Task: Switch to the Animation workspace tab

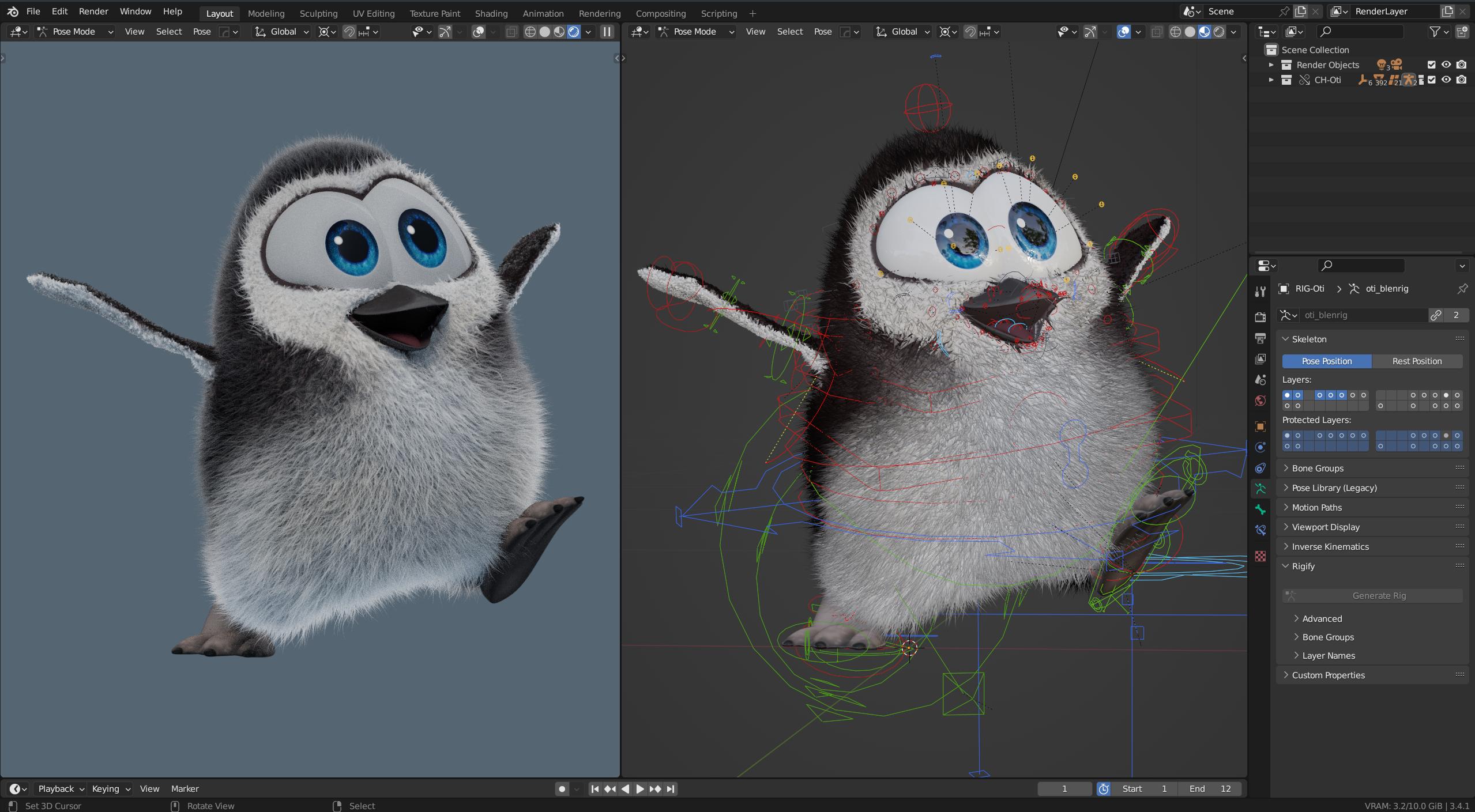Action: 543,13
